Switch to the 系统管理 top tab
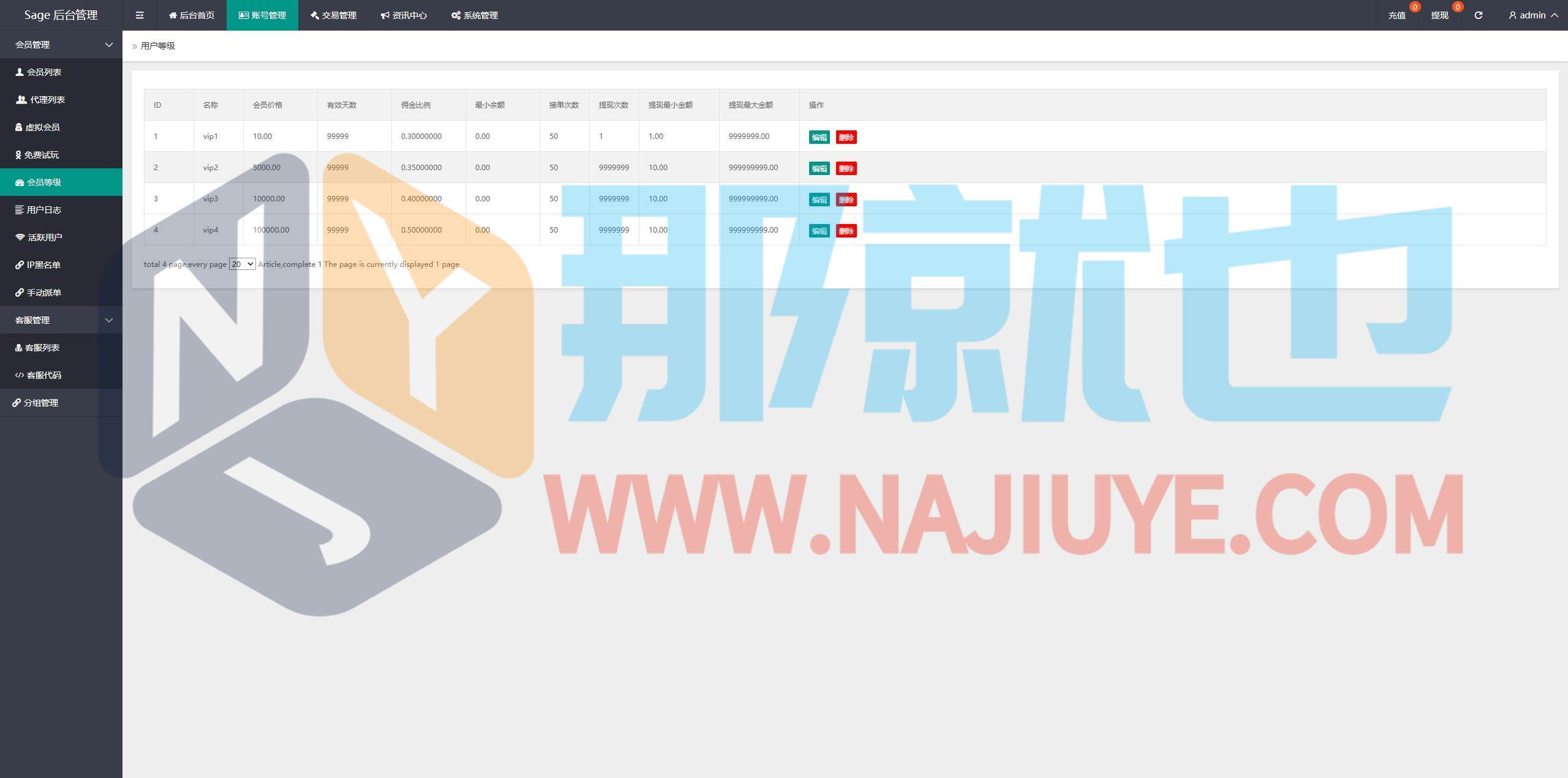The image size is (1568, 778). 475,15
